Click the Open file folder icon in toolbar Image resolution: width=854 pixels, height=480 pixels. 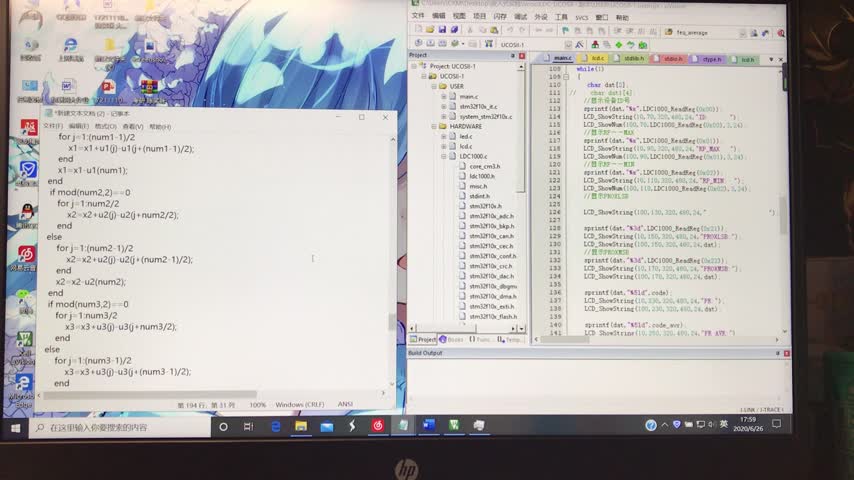(x=429, y=30)
